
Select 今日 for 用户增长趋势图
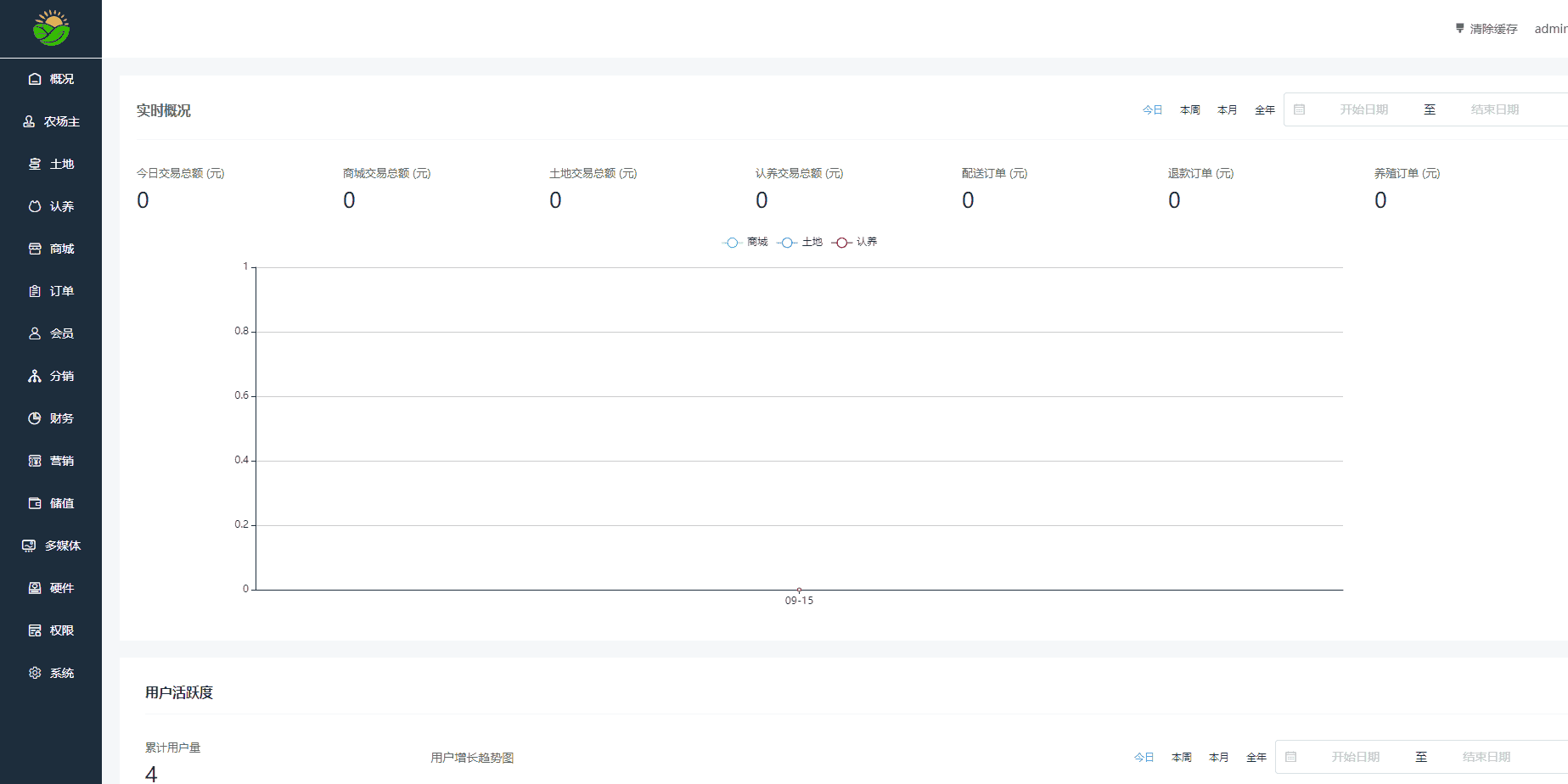(1144, 758)
